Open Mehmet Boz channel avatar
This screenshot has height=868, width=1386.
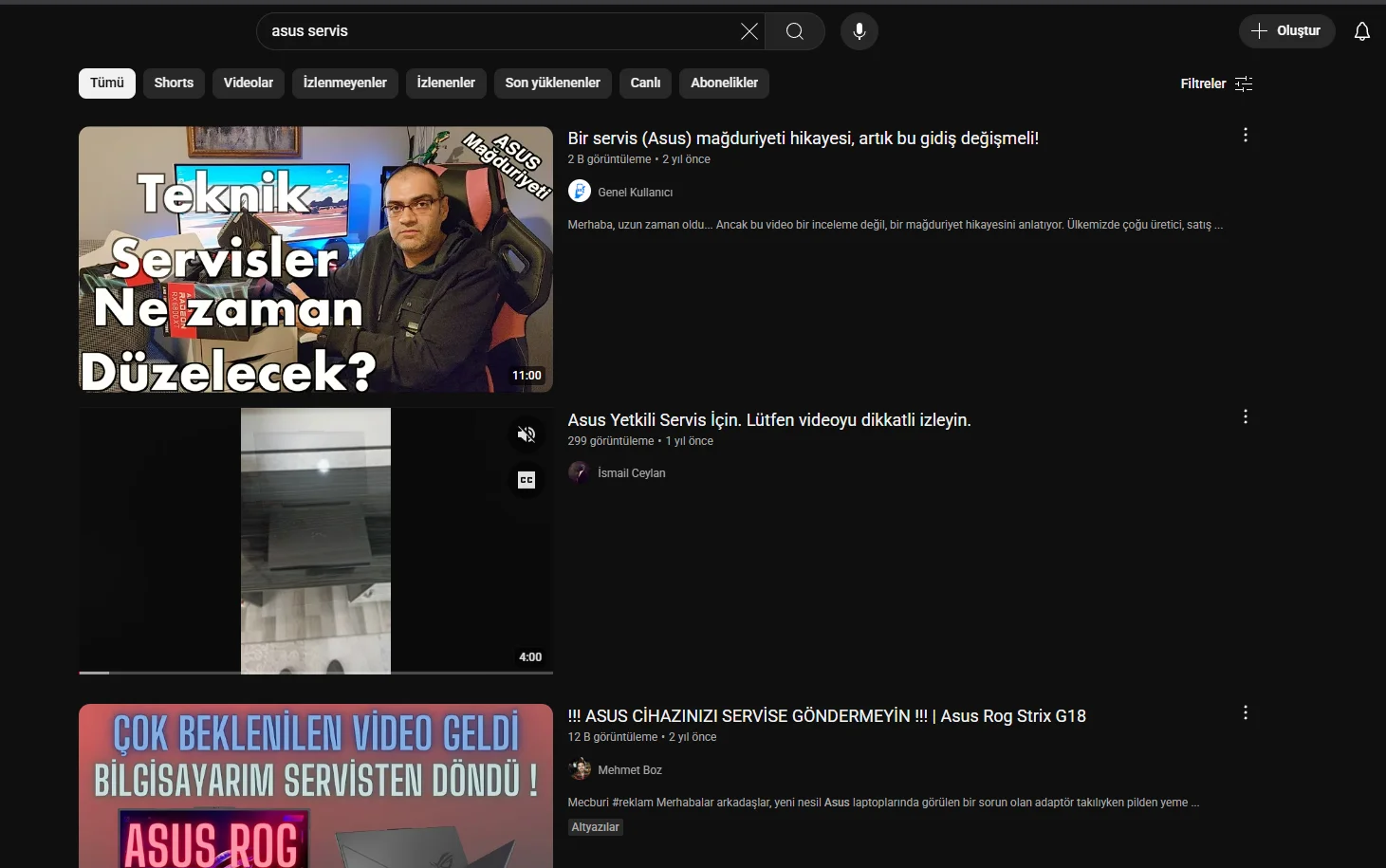(580, 769)
